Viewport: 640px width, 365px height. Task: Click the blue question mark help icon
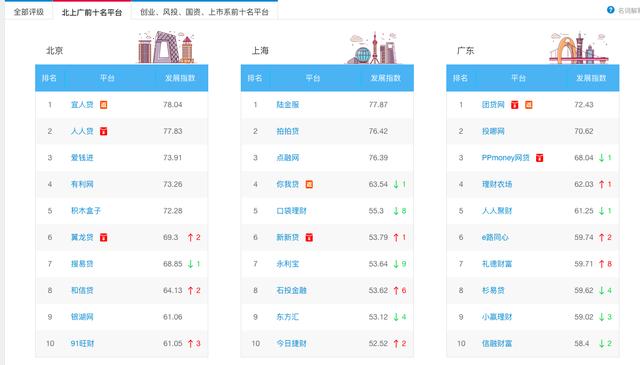click(611, 10)
